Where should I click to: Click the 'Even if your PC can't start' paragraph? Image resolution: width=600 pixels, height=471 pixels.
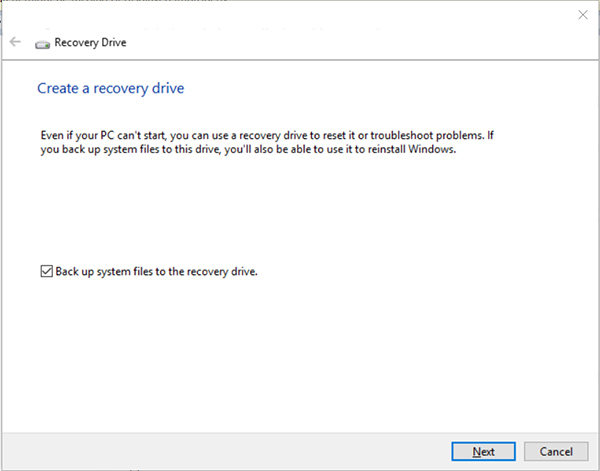coord(267,142)
